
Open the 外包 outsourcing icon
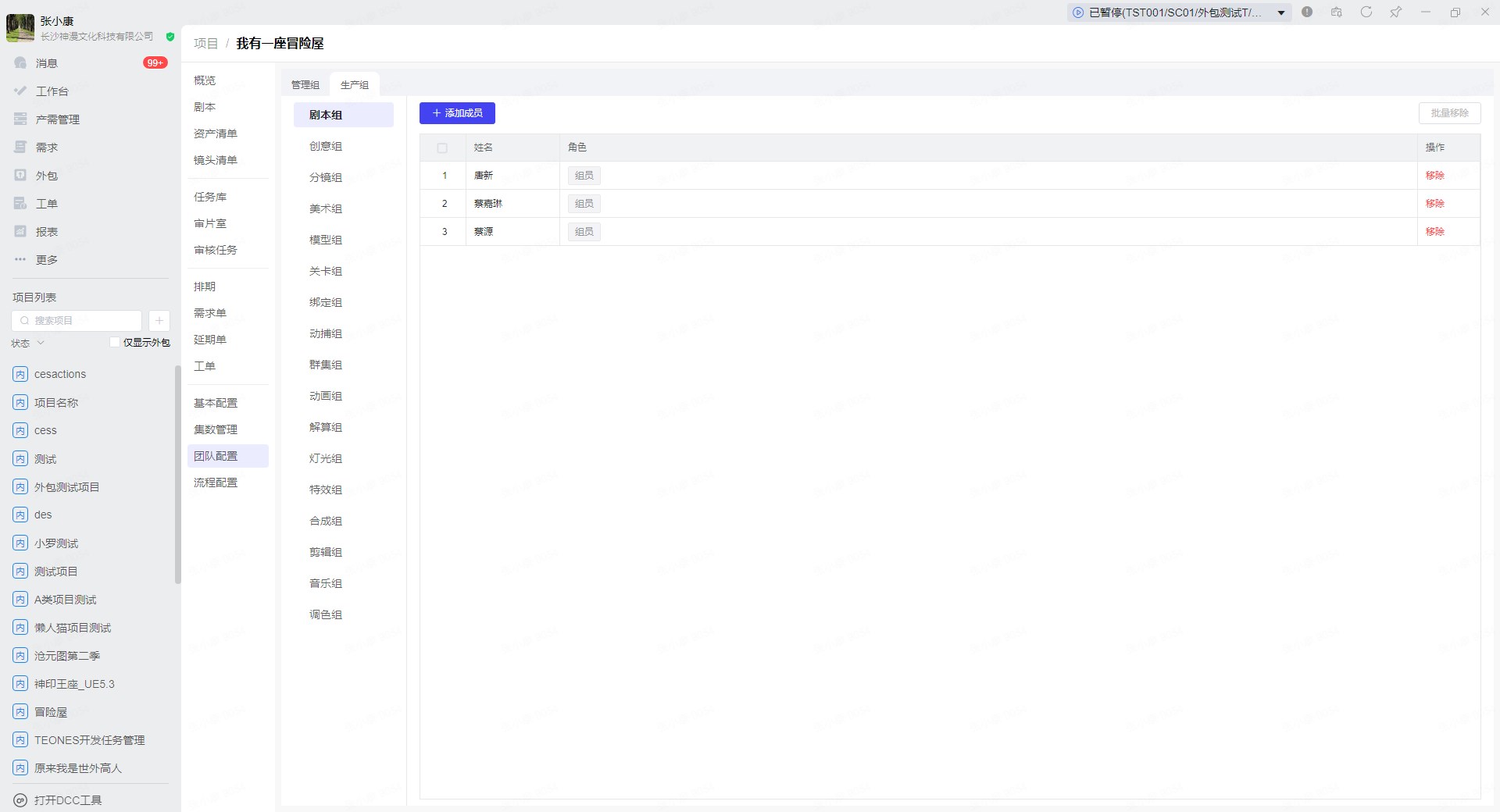click(20, 175)
